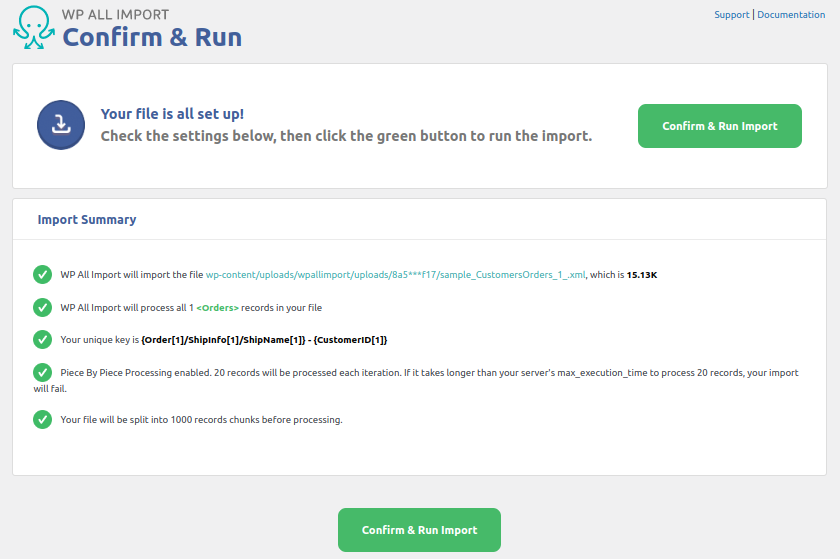Click the file size 15.13K value
Viewport: 840px width, 559px height.
[642, 275]
